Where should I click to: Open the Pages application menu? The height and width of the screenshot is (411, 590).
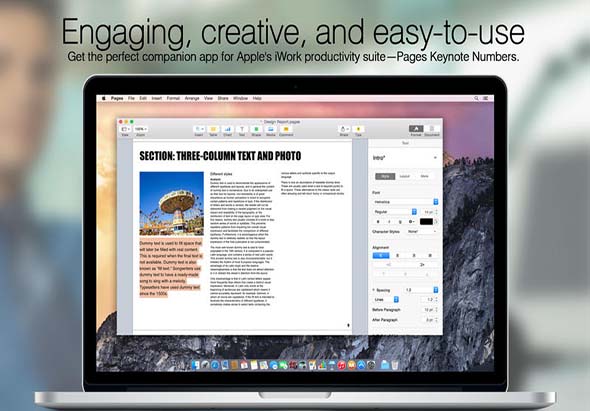click(117, 98)
